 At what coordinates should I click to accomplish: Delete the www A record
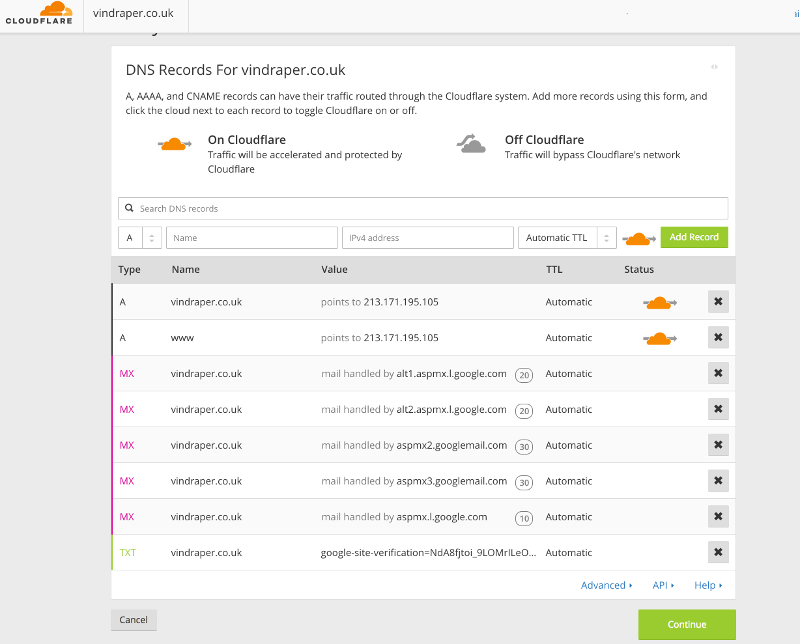pyautogui.click(x=718, y=337)
